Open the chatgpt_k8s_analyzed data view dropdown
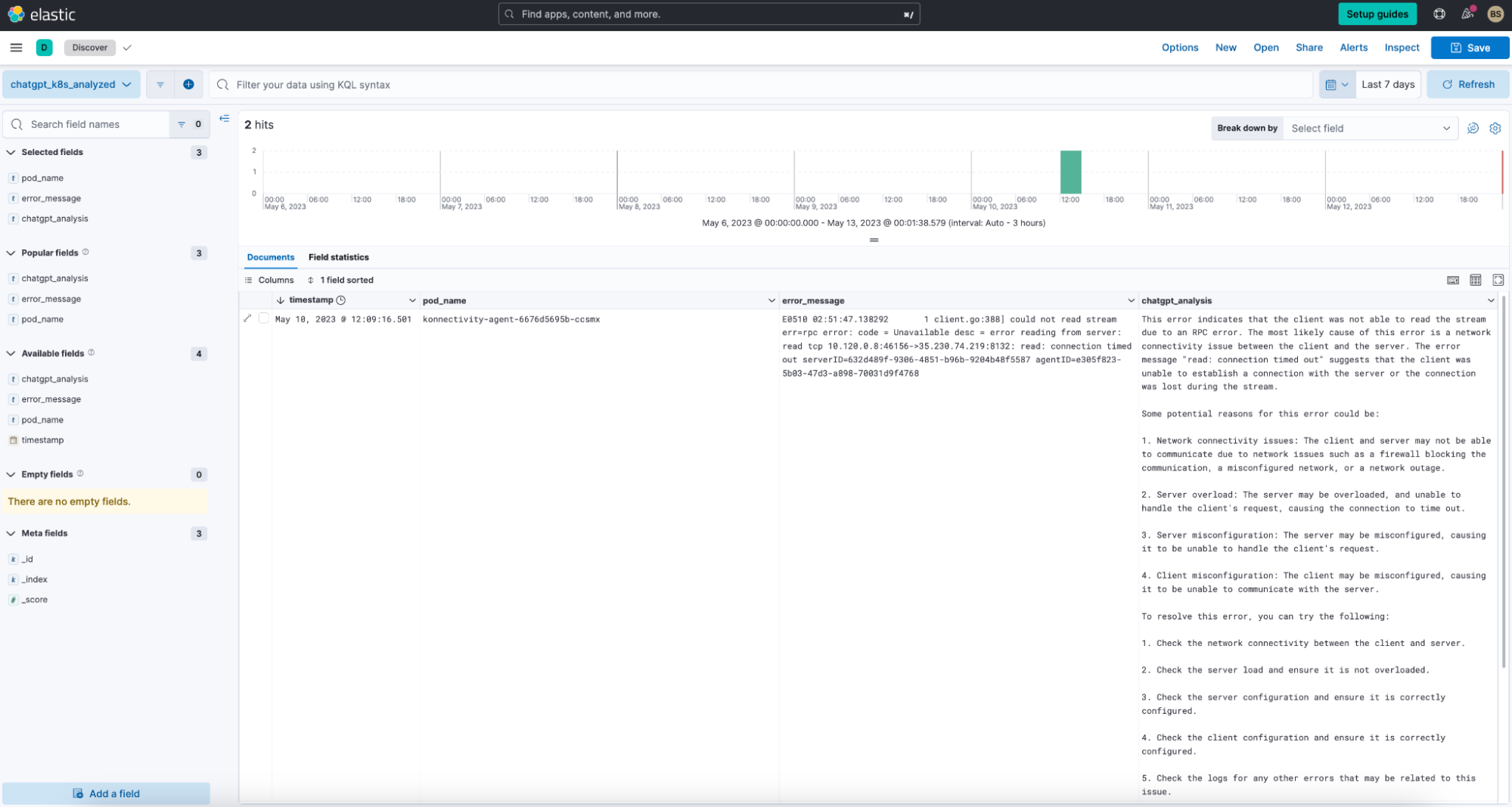This screenshot has width=1512, height=807. [71, 85]
